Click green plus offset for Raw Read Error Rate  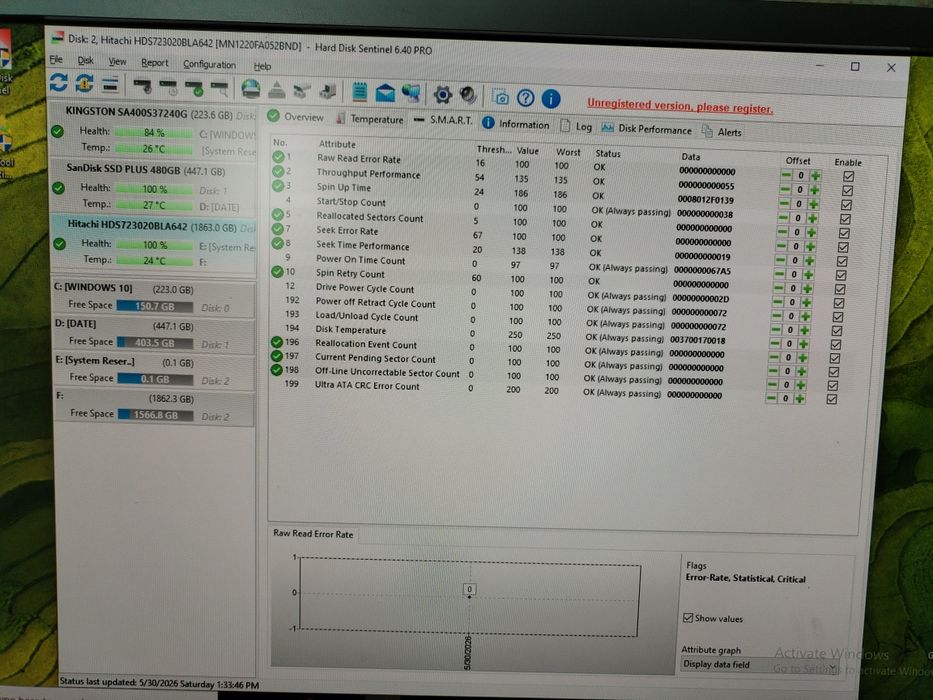815,176
